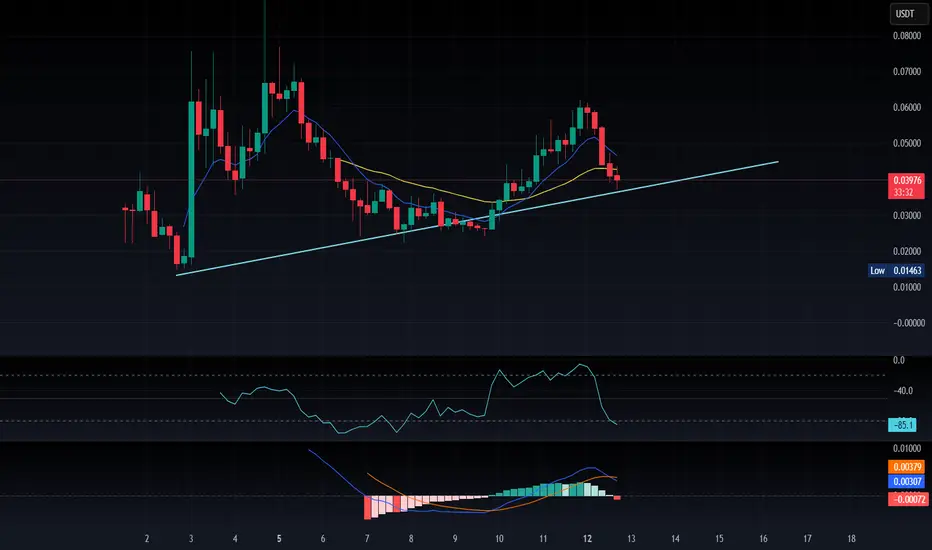Click date 16 on the time axis
The width and height of the screenshot is (932, 550).
click(763, 539)
